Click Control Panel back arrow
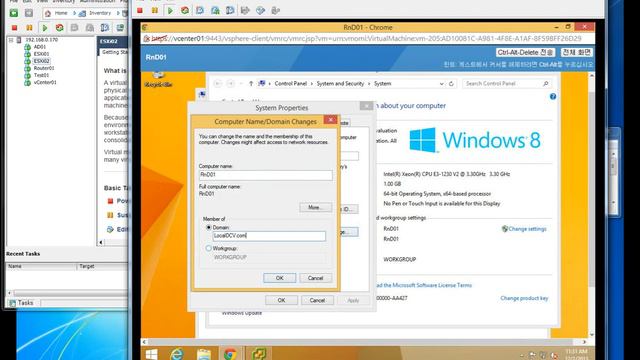The image size is (640, 360). click(x=218, y=84)
